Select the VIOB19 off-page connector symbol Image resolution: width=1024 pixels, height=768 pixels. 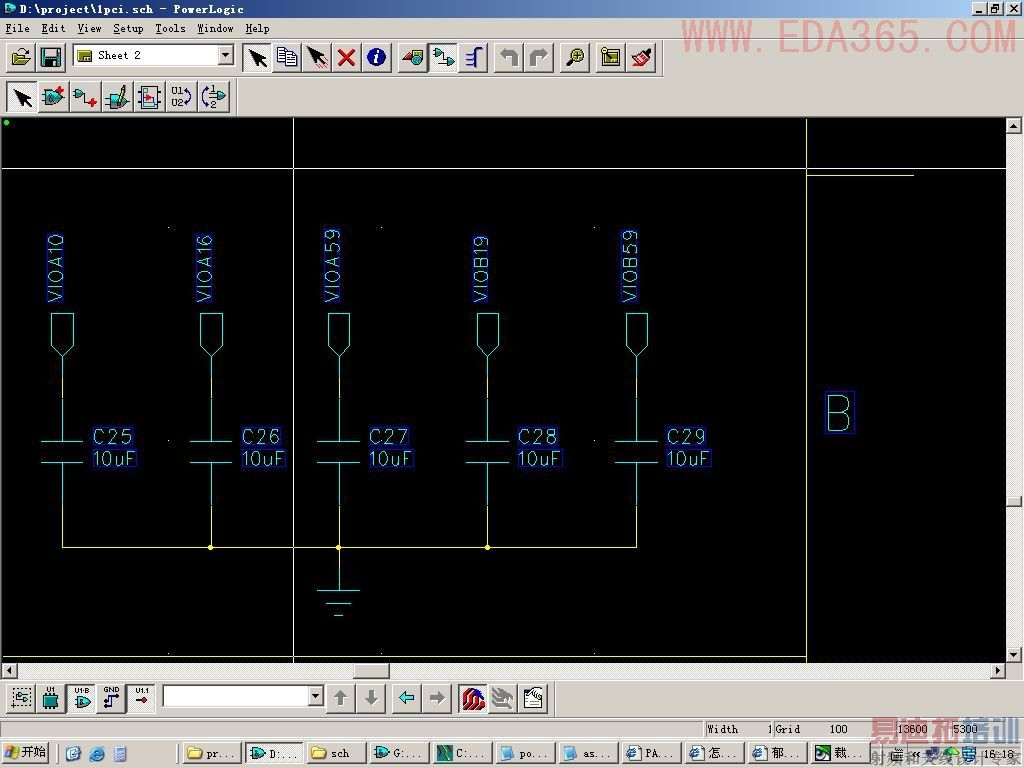[x=488, y=334]
